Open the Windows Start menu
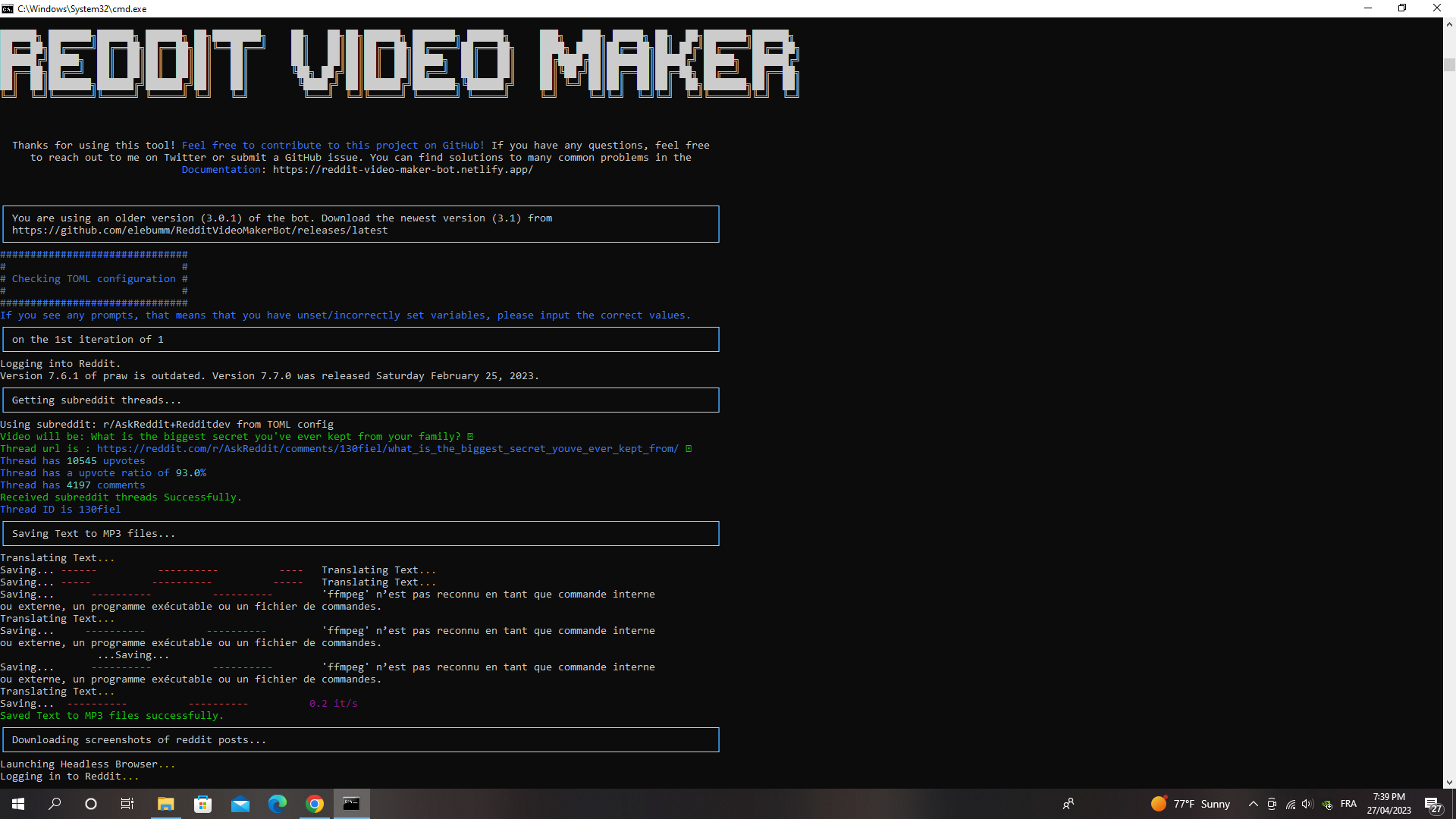 17,803
